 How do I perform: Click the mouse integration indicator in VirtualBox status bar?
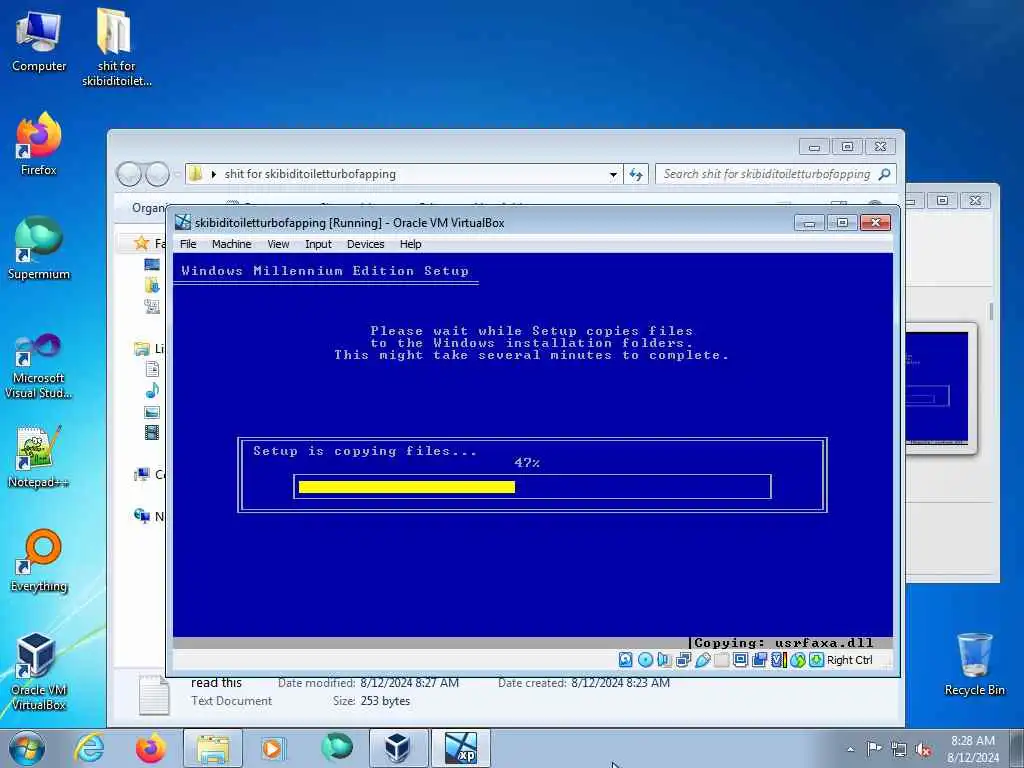797,660
